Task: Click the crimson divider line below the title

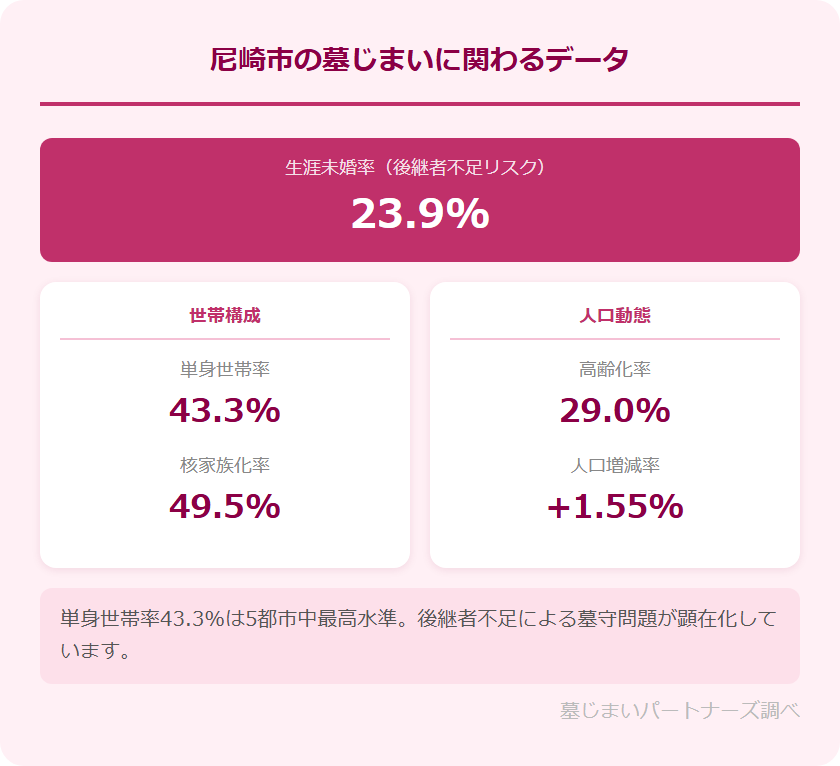Action: click(420, 103)
